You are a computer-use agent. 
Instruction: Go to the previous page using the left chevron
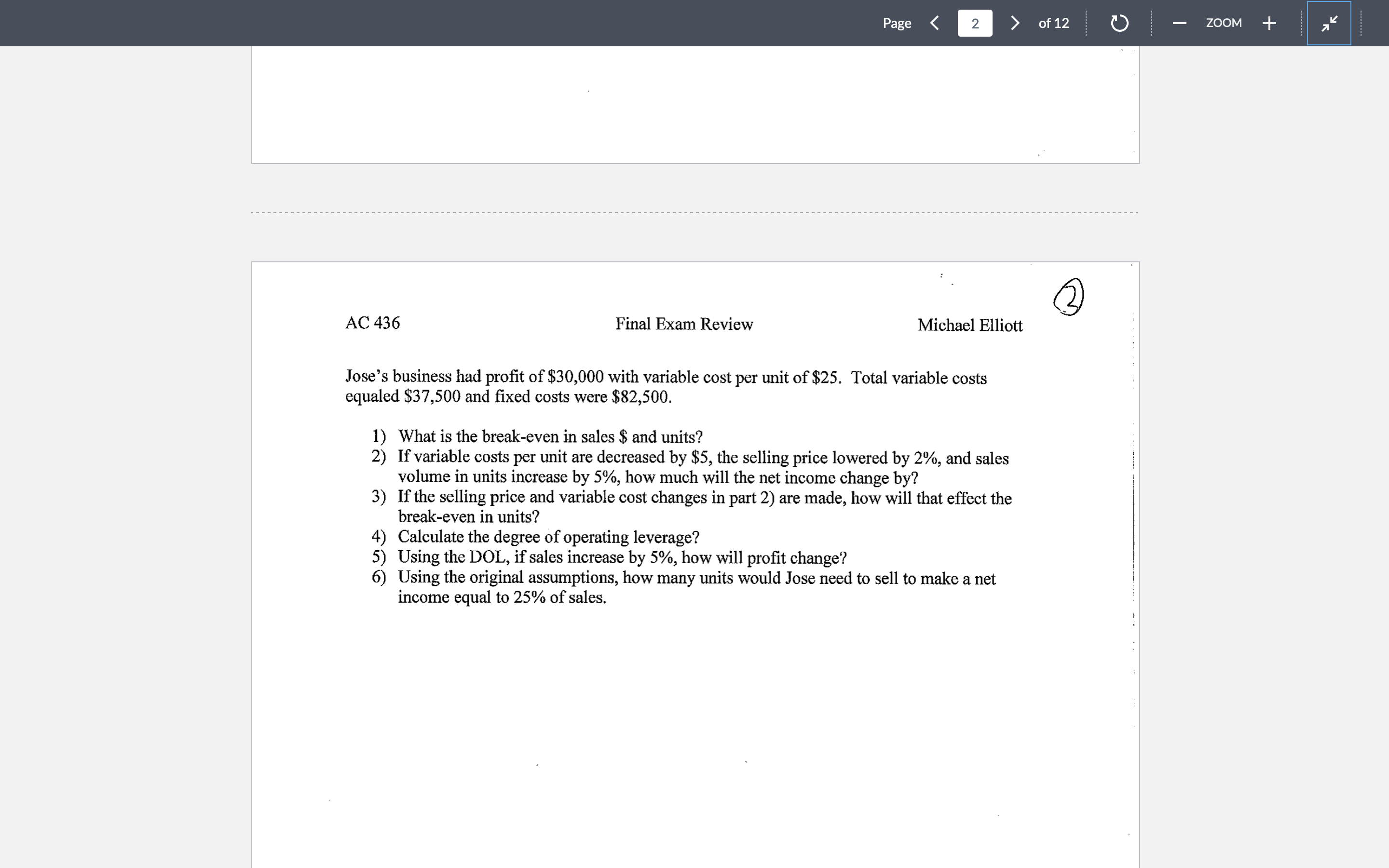coord(934,23)
